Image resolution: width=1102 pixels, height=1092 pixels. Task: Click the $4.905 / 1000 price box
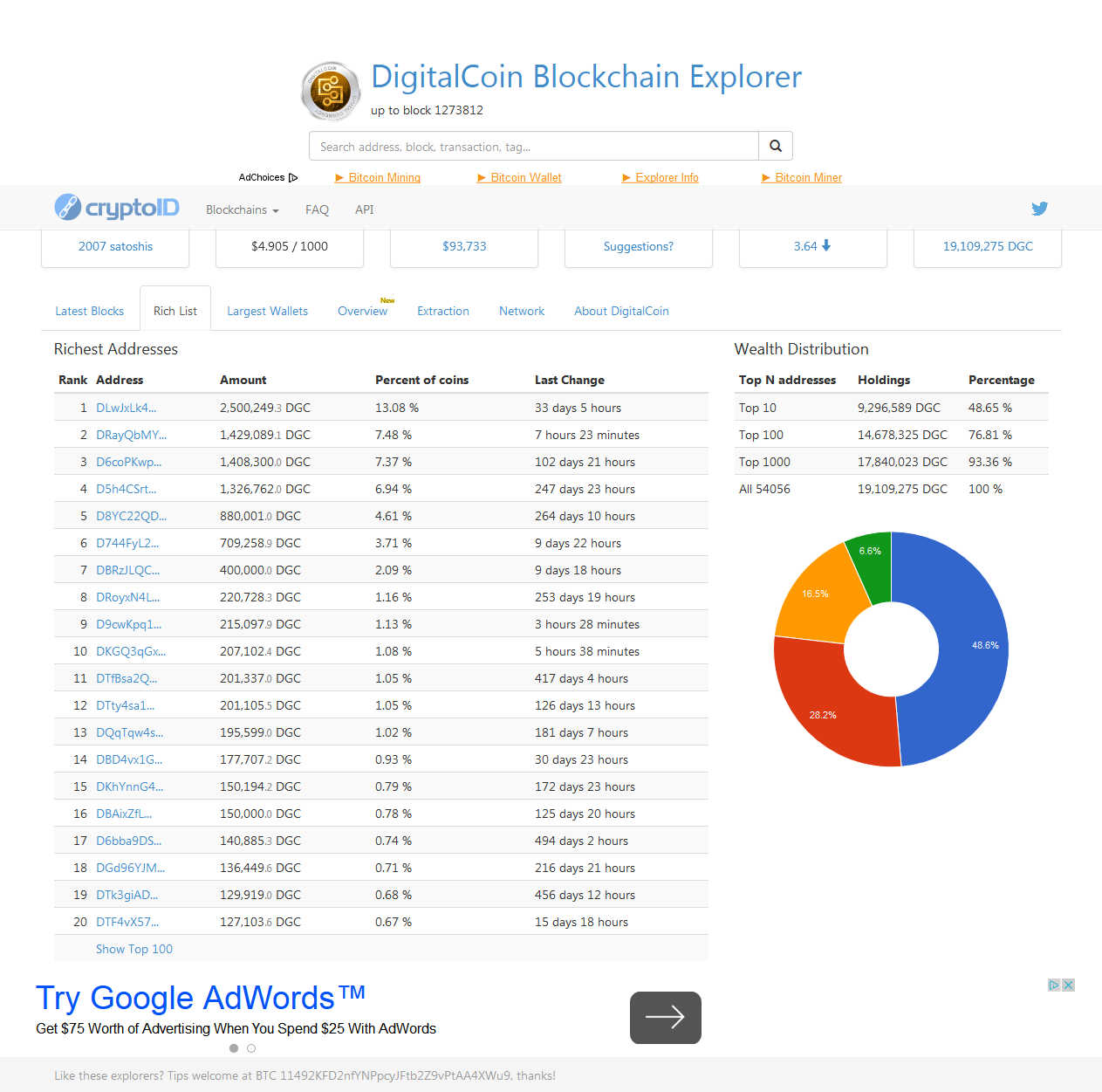click(290, 247)
